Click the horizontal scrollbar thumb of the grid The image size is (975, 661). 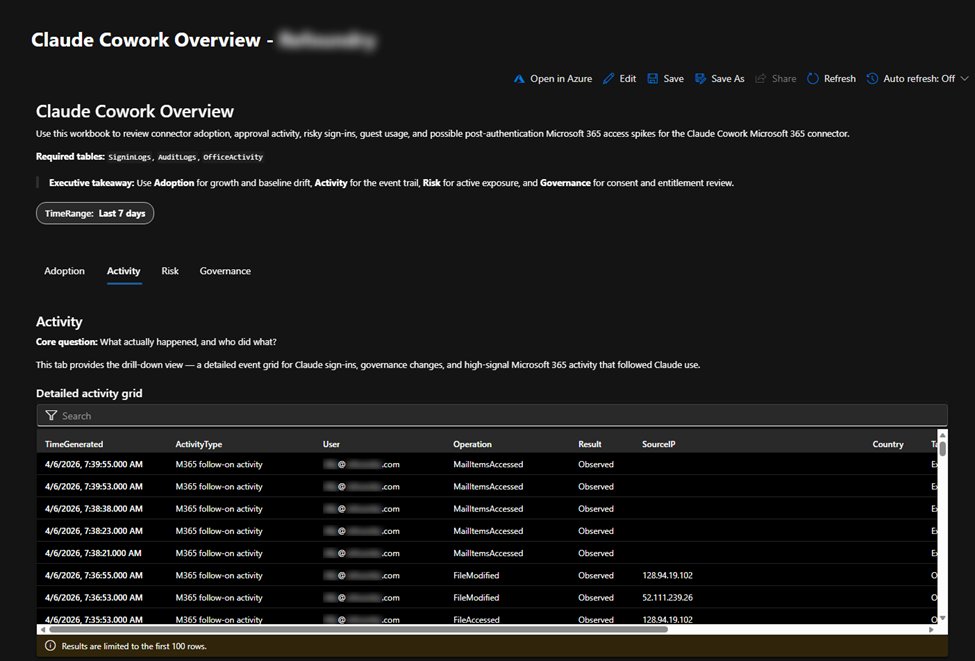[x=358, y=629]
